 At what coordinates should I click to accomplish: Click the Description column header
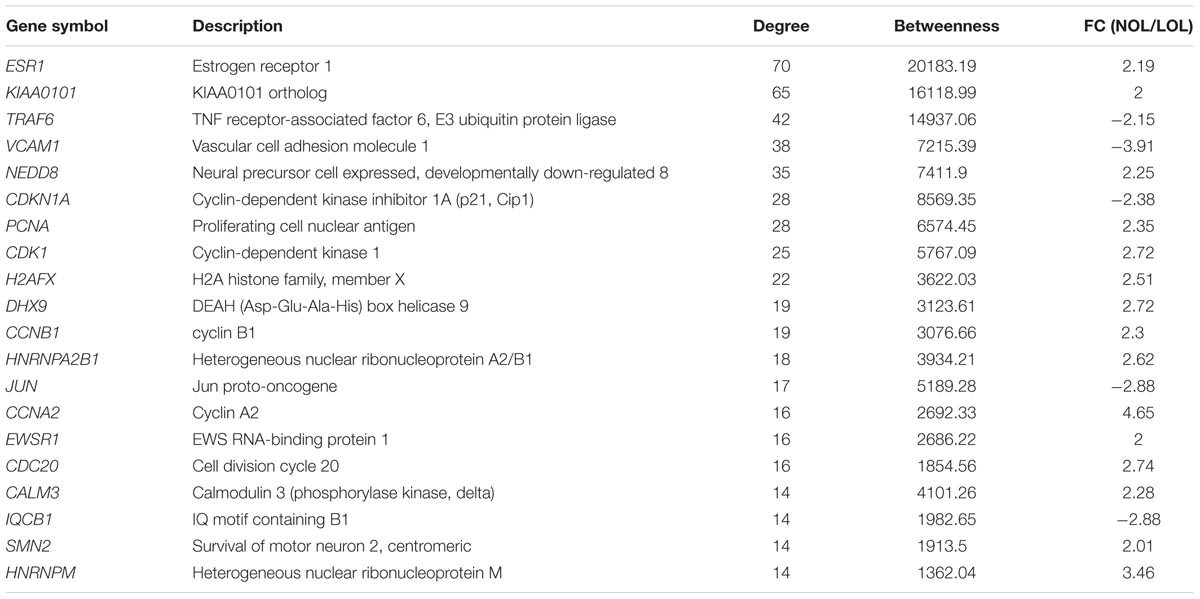point(237,26)
